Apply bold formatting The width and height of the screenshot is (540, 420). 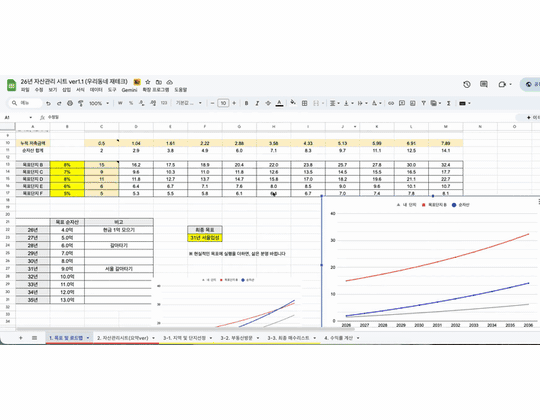246,103
